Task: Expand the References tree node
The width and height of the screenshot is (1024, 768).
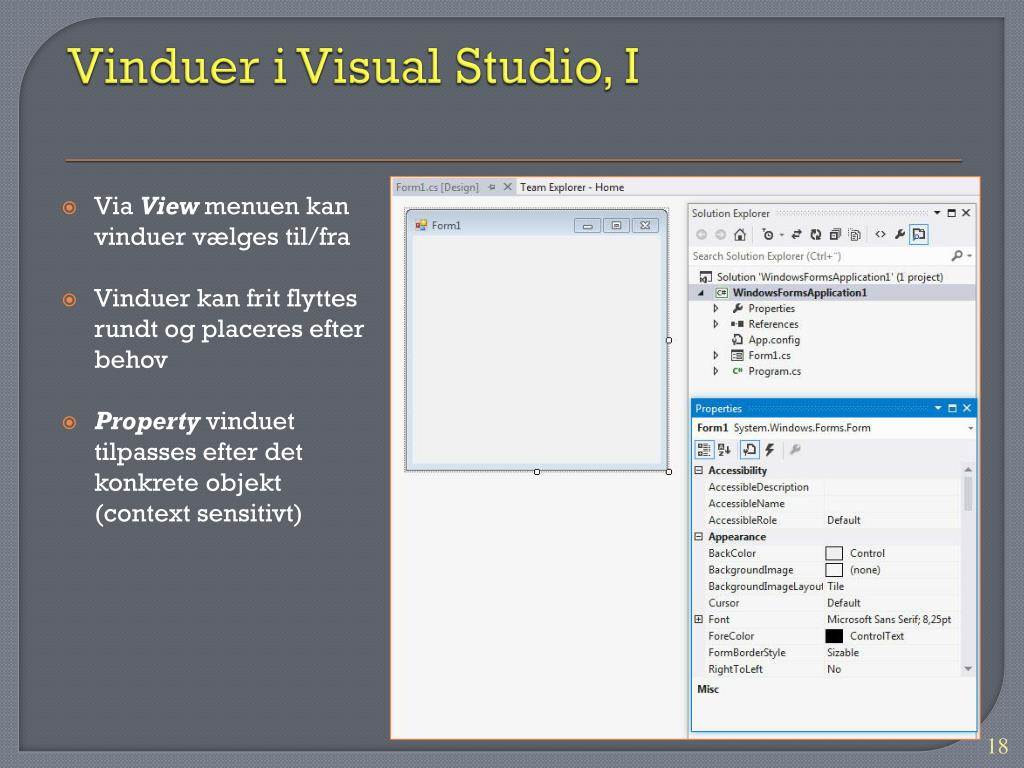Action: pos(716,324)
